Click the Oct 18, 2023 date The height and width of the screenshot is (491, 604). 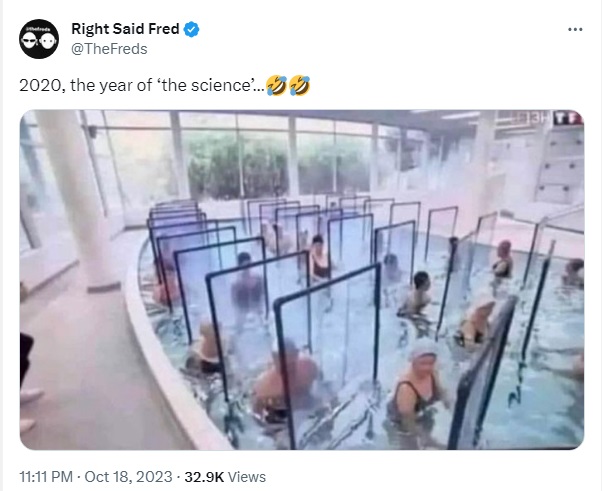tap(128, 477)
